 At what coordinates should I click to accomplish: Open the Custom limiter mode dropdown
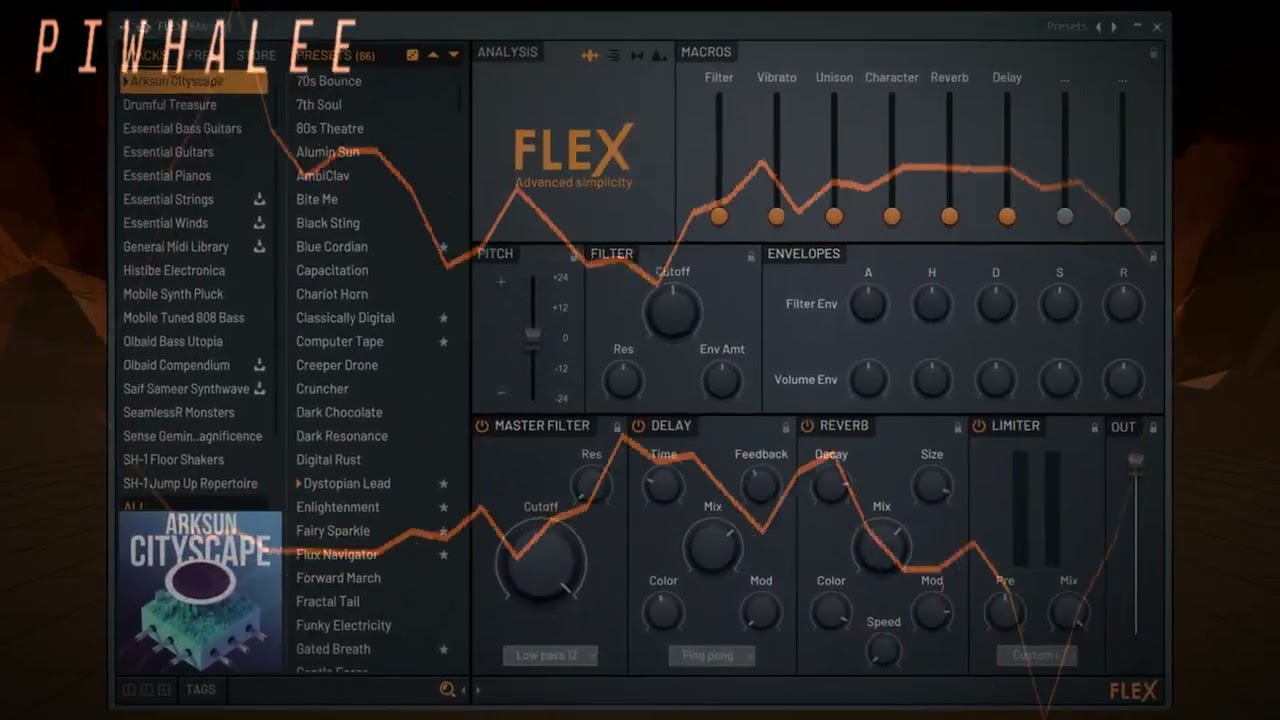pyautogui.click(x=1036, y=656)
